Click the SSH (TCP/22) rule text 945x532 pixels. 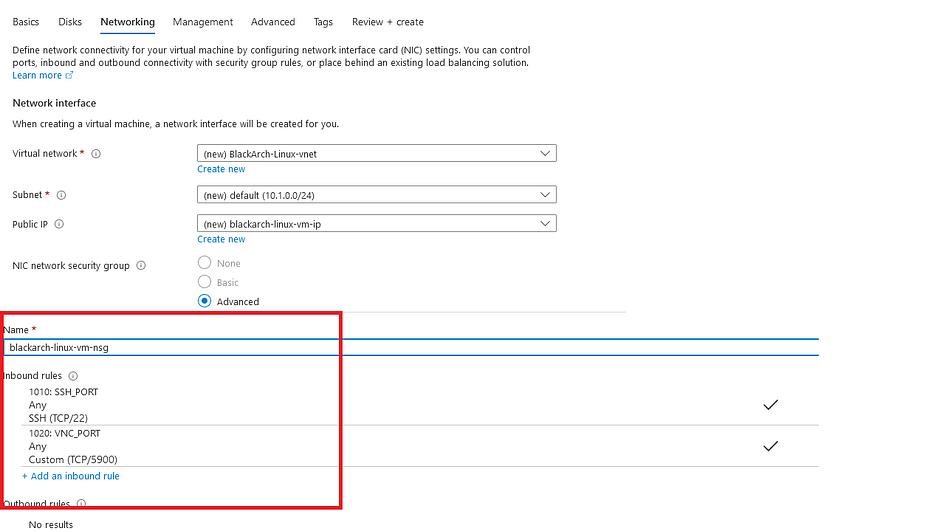click(58, 418)
